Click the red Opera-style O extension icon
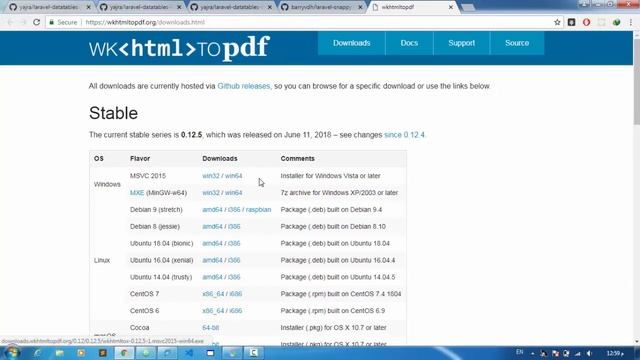Screen dimensions: 640x360 (586, 22)
